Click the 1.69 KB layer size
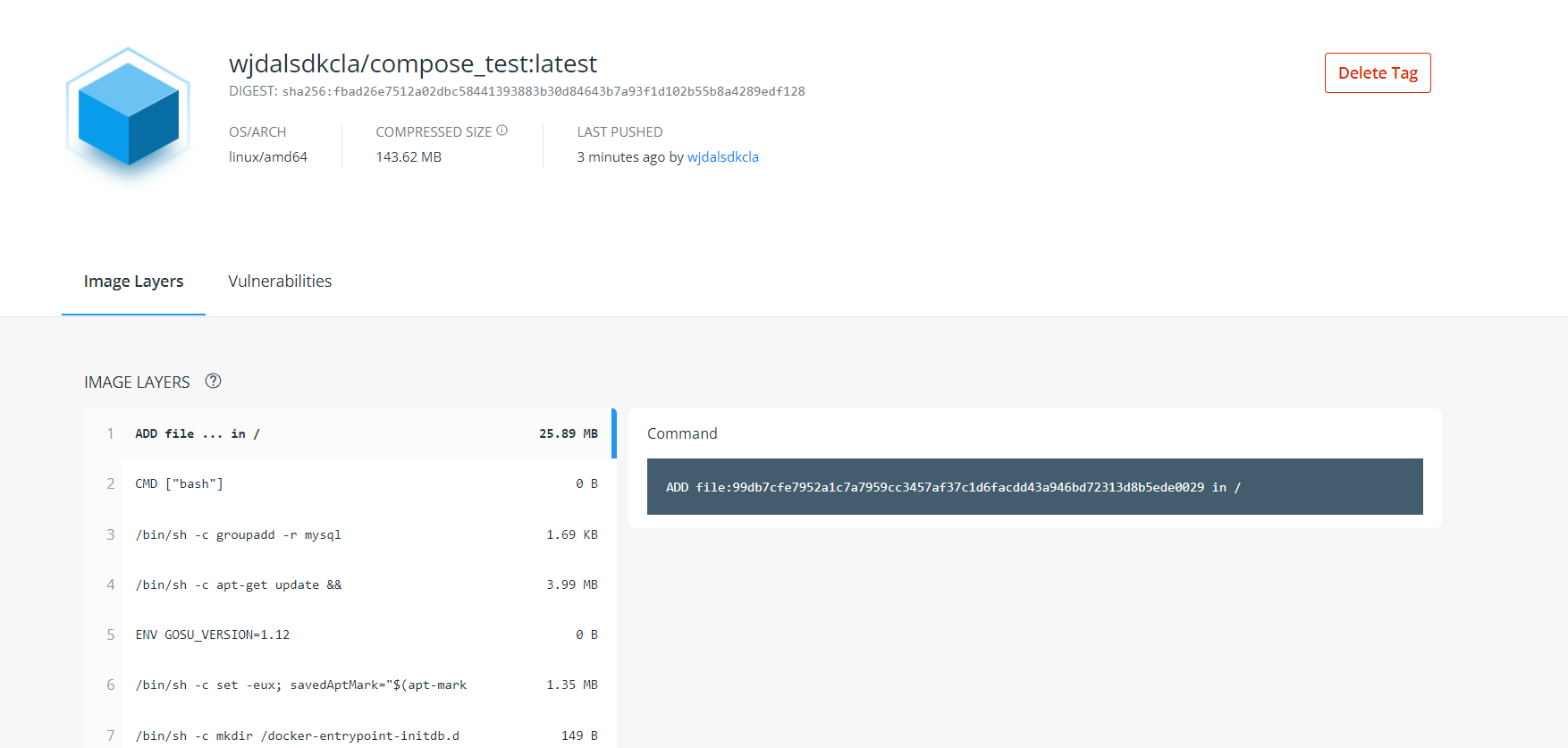 (x=572, y=534)
